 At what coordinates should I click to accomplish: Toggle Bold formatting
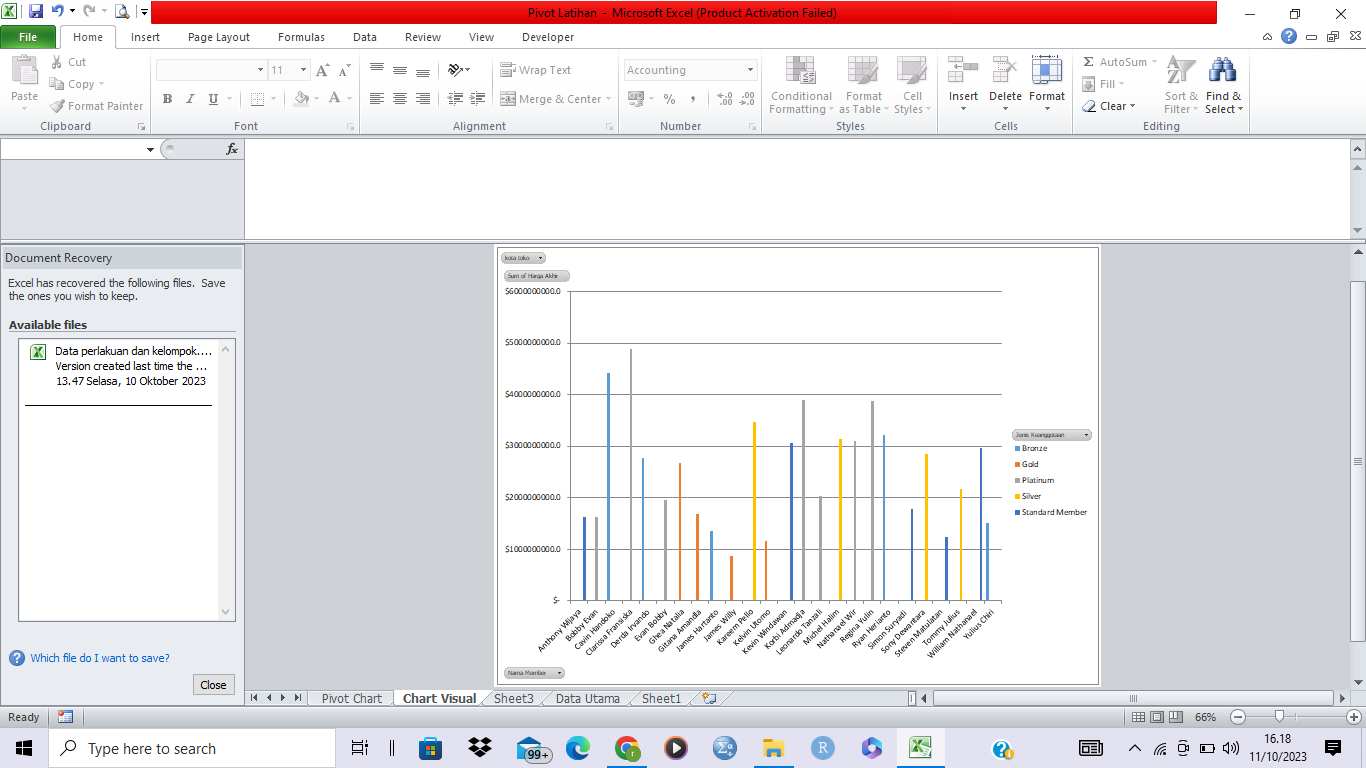pyautogui.click(x=167, y=99)
